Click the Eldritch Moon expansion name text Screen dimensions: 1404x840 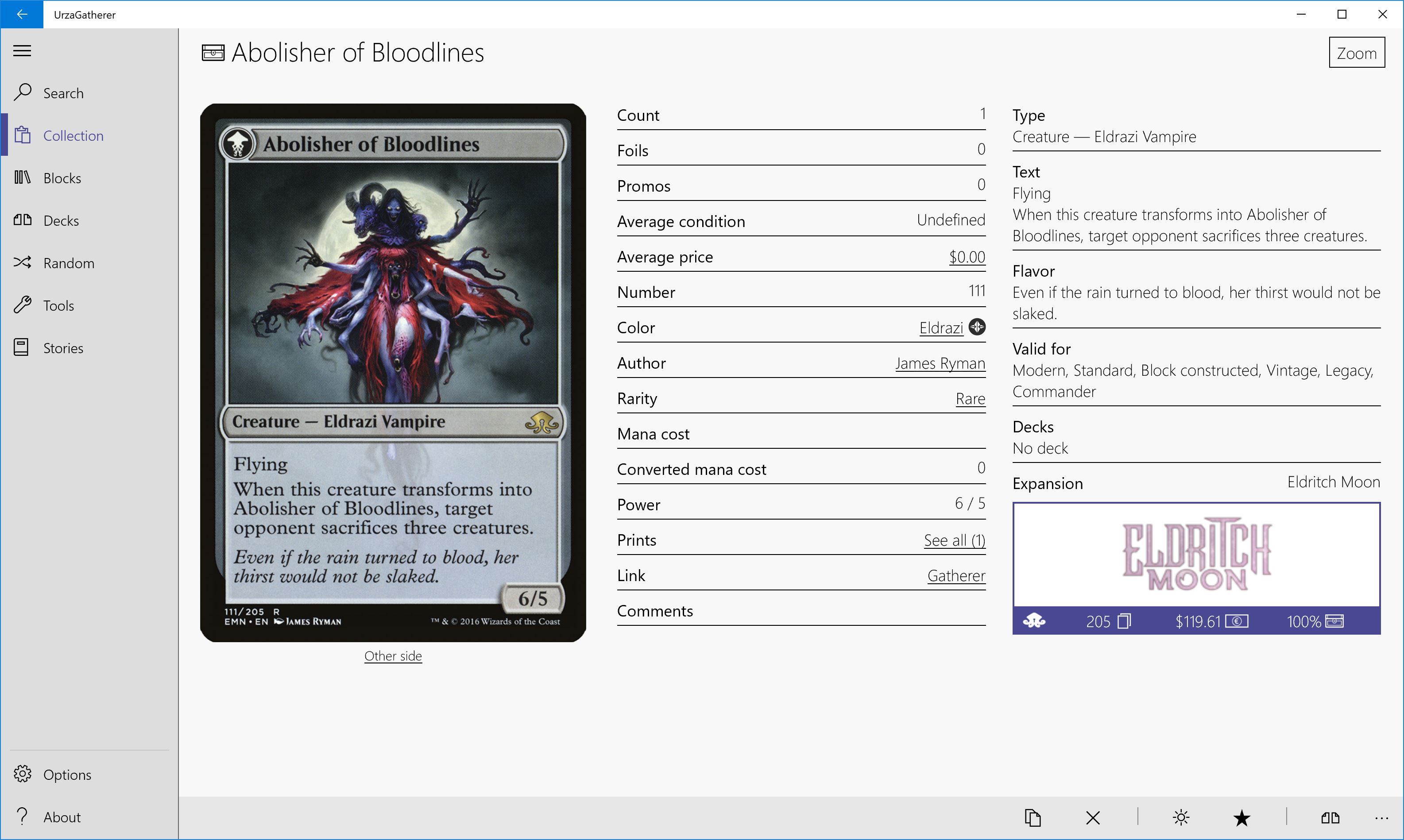tap(1333, 482)
